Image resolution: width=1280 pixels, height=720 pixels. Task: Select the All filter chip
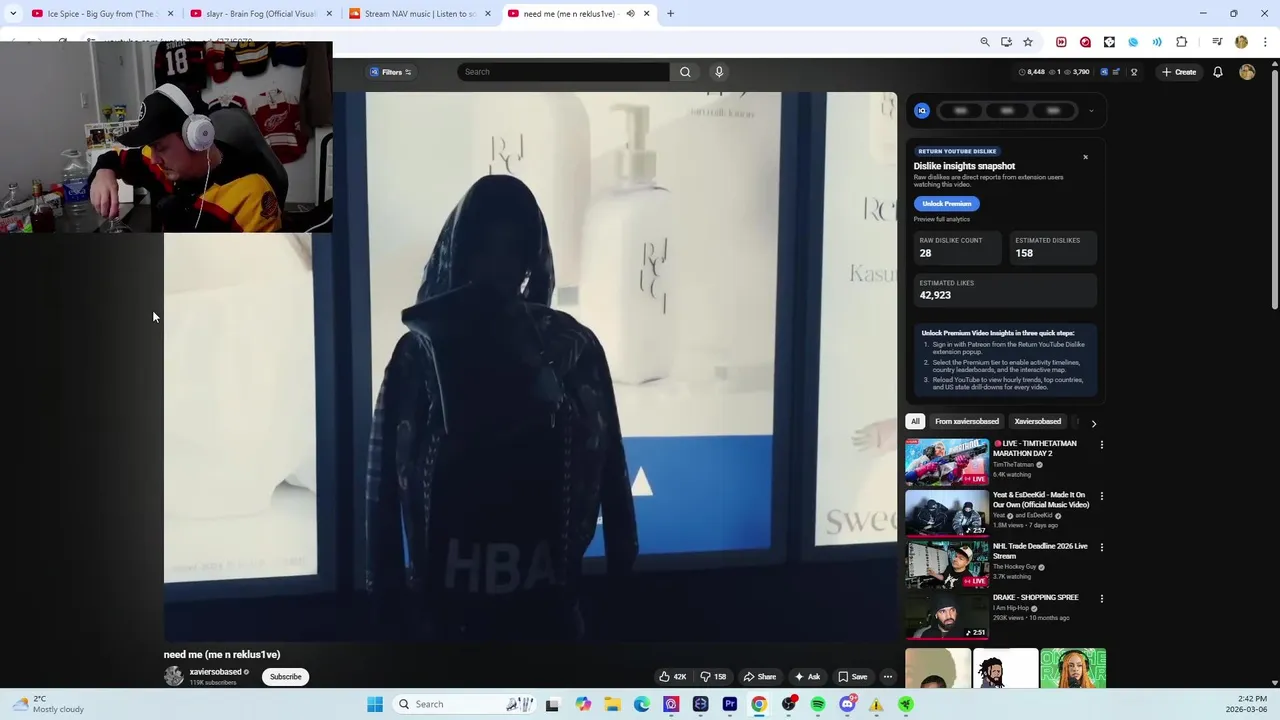point(915,421)
